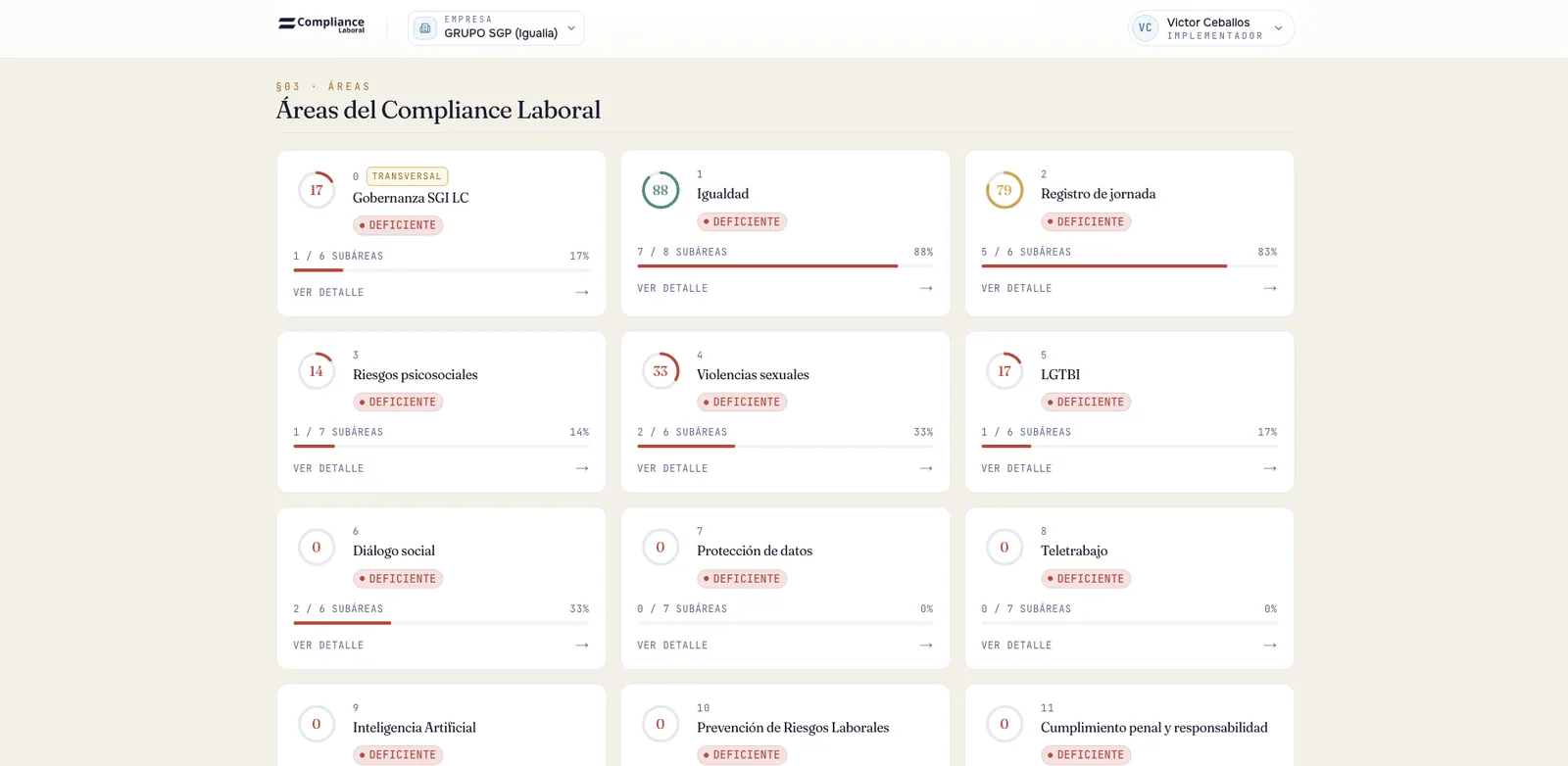Click the '1 / 7 SUBÁREAS' text on Riesgos psicosociales

[338, 432]
